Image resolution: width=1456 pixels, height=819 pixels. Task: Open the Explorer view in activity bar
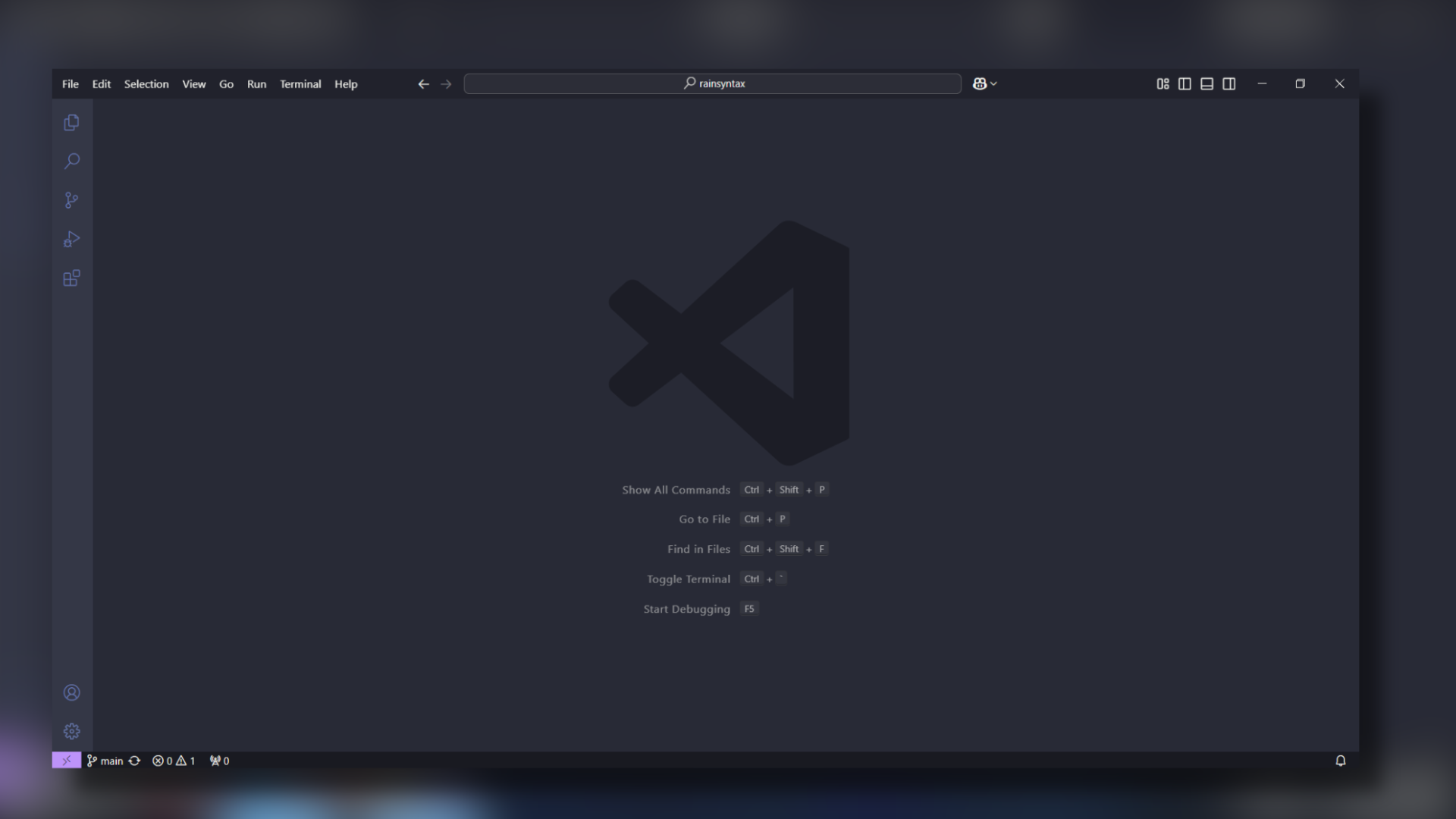(71, 123)
